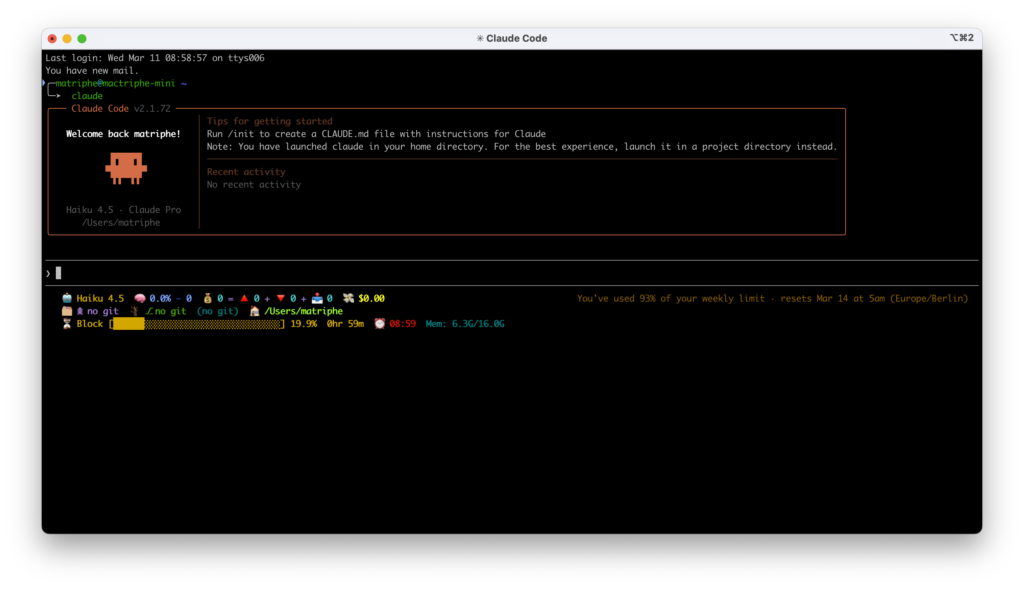The image size is (1024, 589).
Task: Click the zoom green window button
Action: [82, 38]
